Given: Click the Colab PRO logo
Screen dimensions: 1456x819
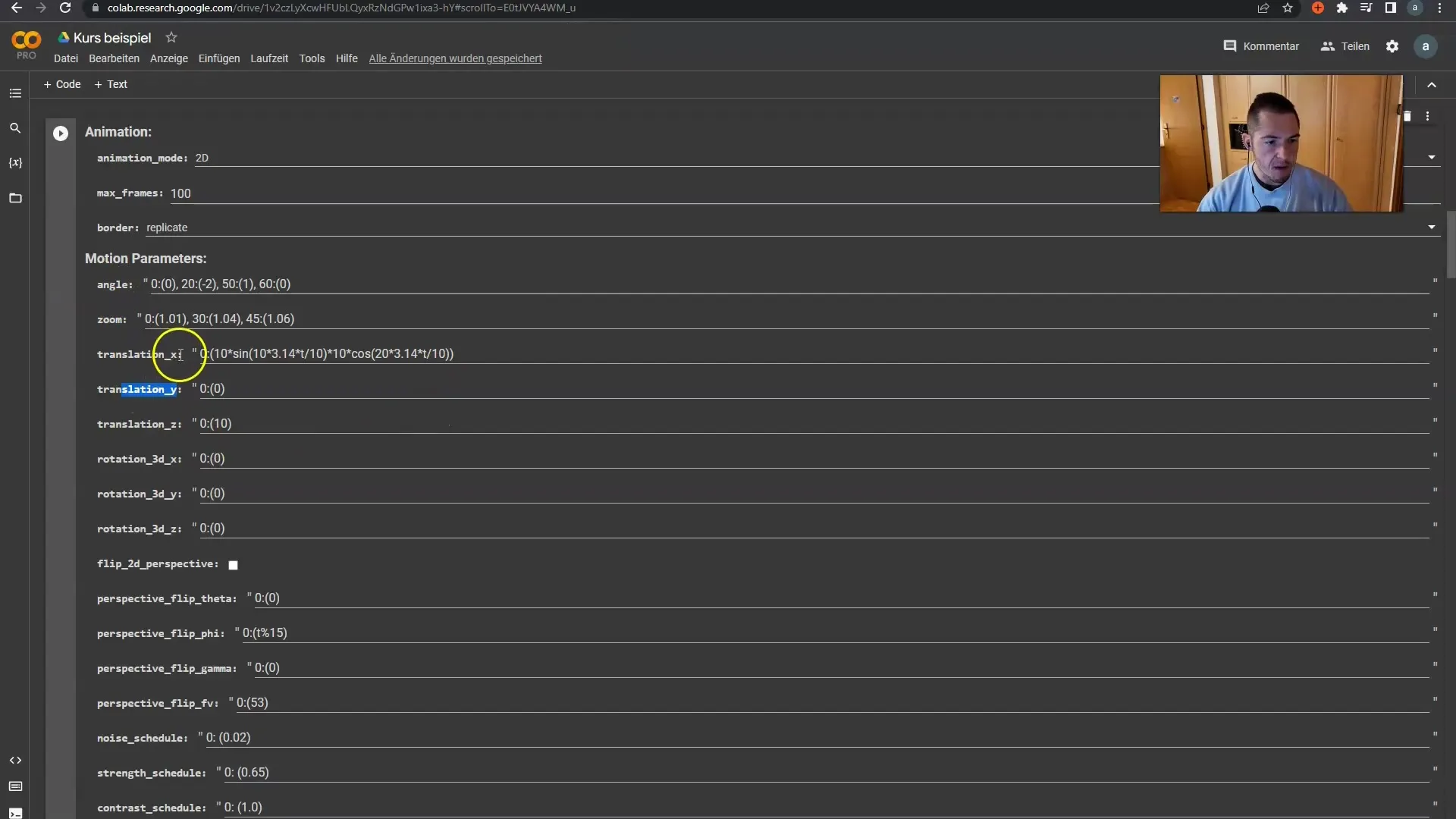Looking at the screenshot, I should (26, 45).
